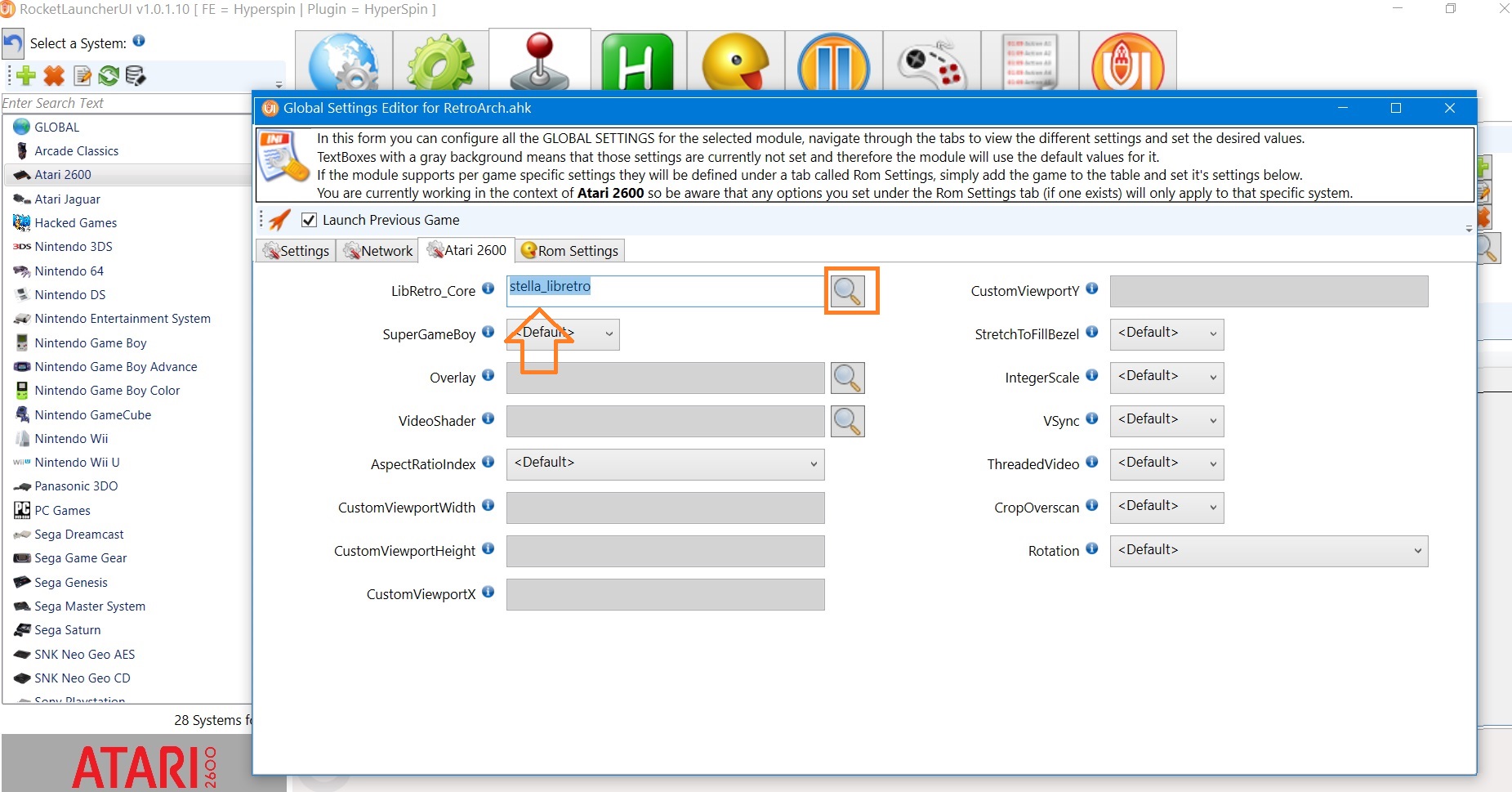Screen dimensions: 1512x792
Task: Open the yellow Pac-Man tab icon
Action: [x=735, y=62]
